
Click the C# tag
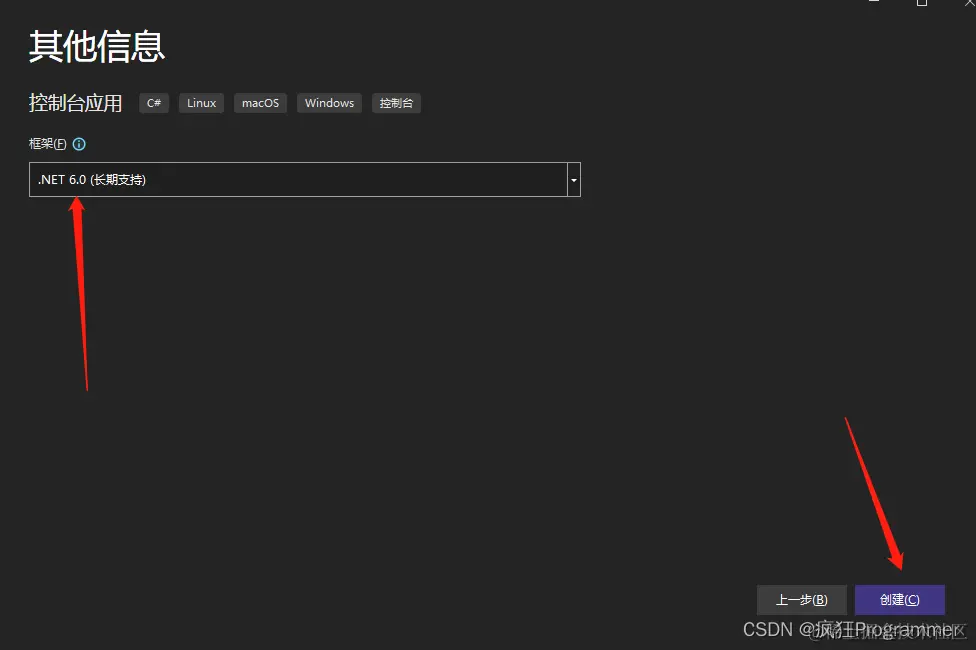click(x=154, y=103)
